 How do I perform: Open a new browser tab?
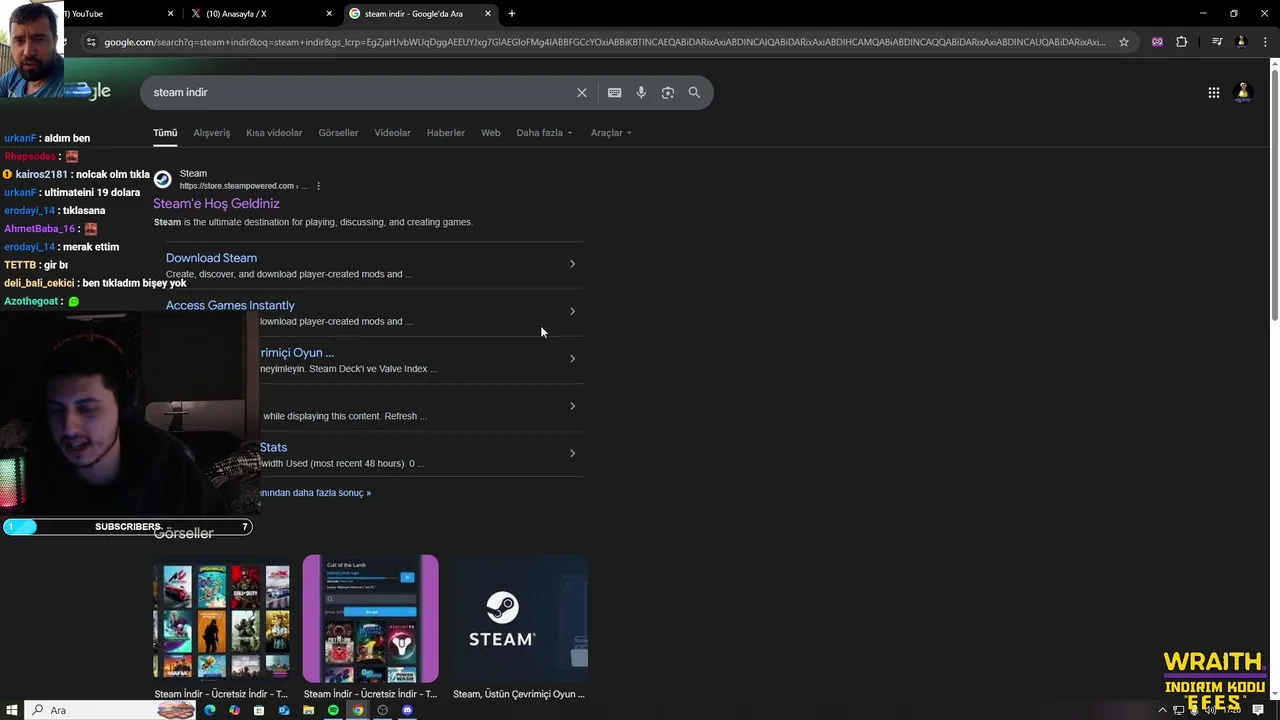(512, 14)
